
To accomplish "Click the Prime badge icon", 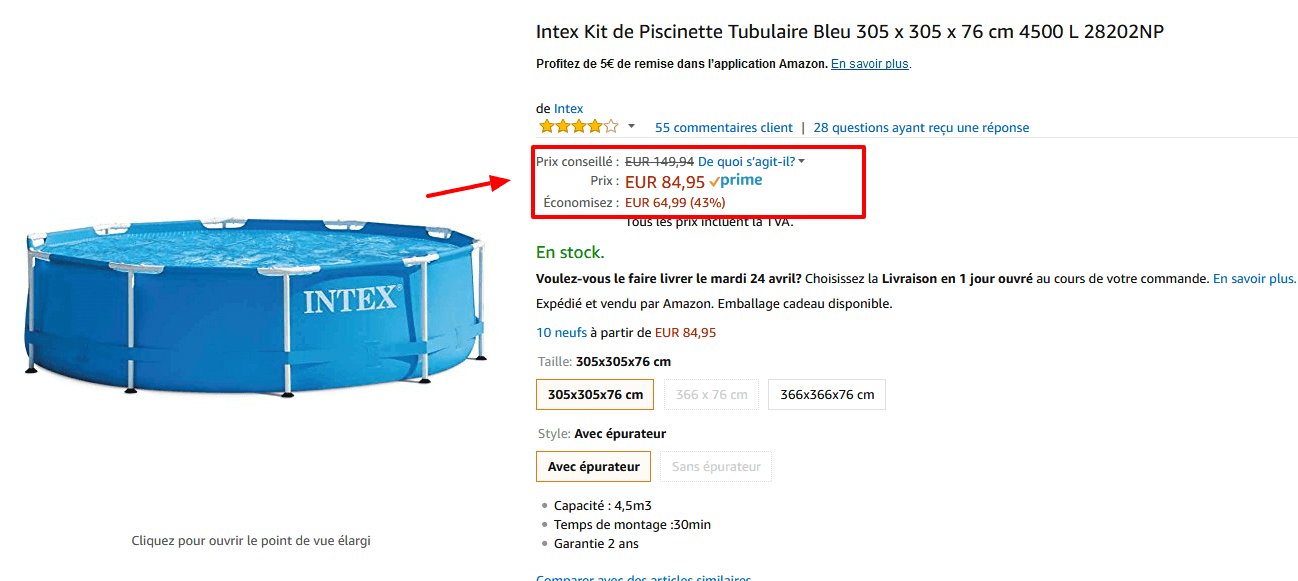I will (736, 180).
